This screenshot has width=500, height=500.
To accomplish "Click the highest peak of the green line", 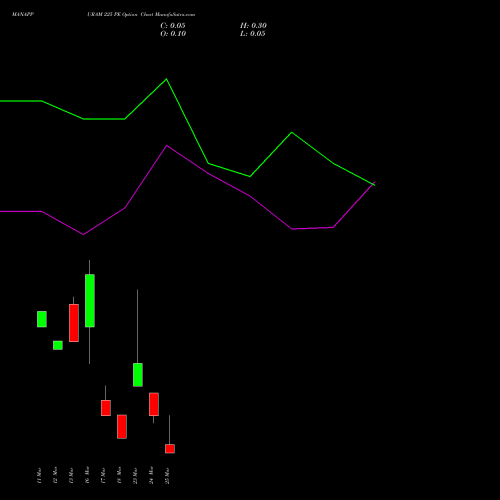I will (167, 79).
